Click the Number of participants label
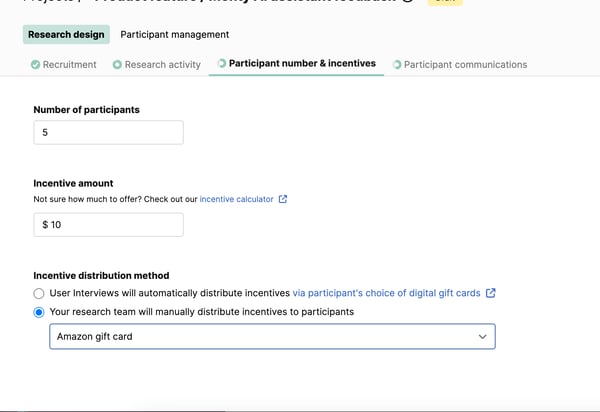This screenshot has width=600, height=412. tap(86, 110)
